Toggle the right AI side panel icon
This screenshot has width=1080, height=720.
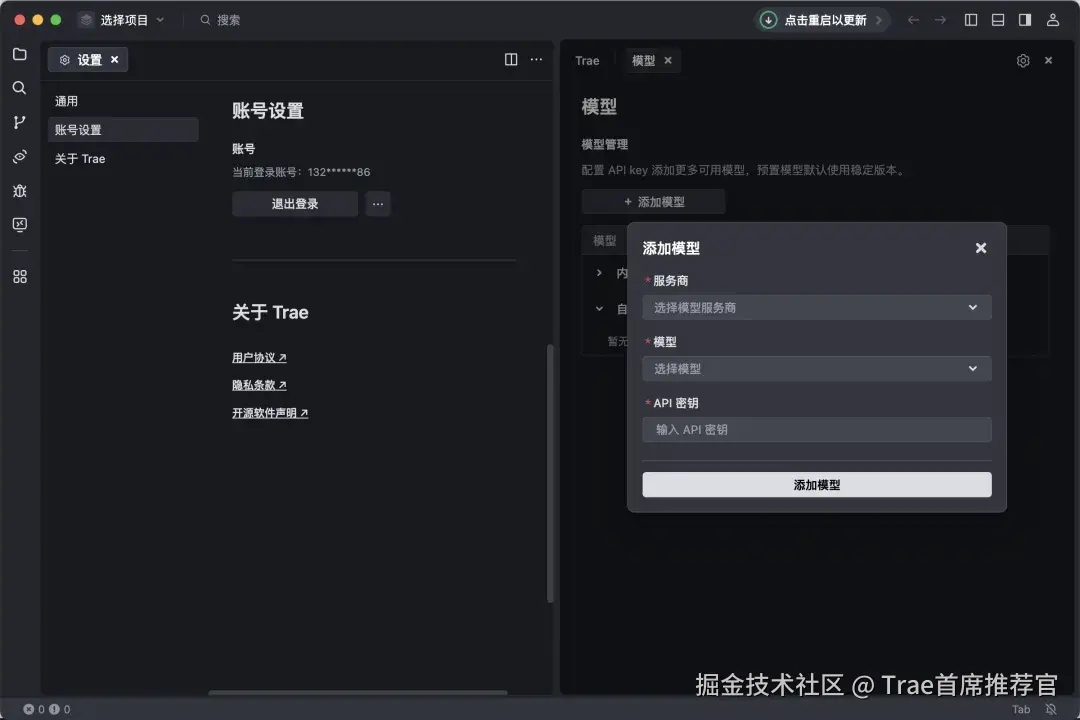[x=1025, y=20]
